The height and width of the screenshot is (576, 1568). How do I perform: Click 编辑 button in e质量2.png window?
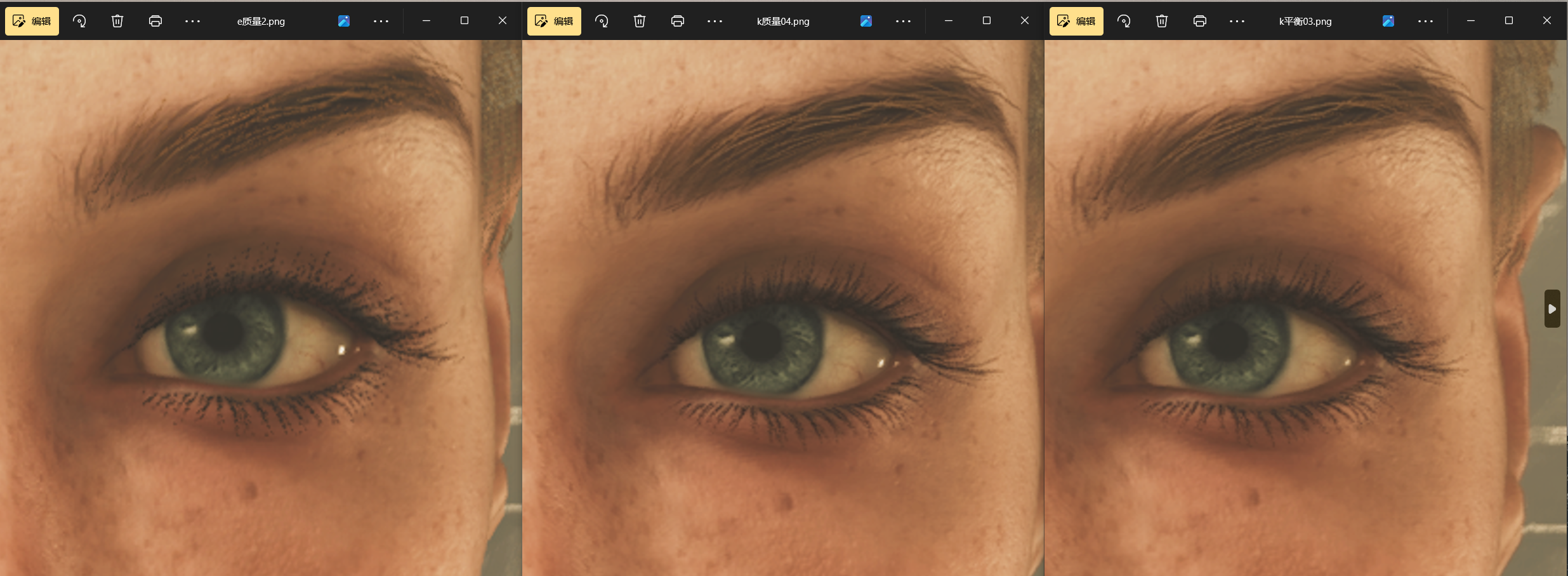click(32, 21)
